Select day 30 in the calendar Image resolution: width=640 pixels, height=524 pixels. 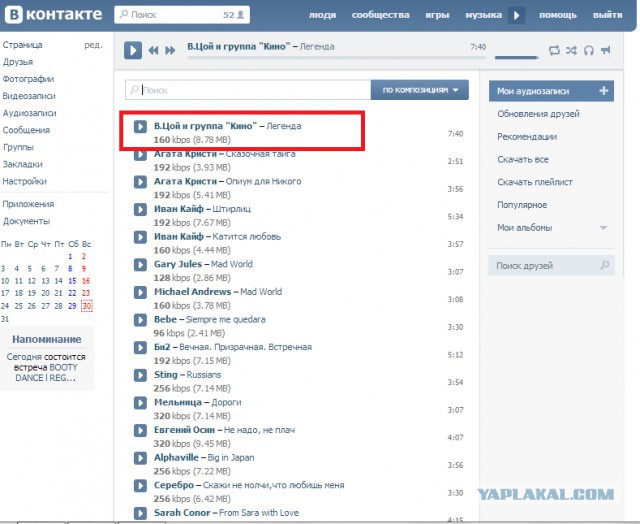tap(87, 306)
